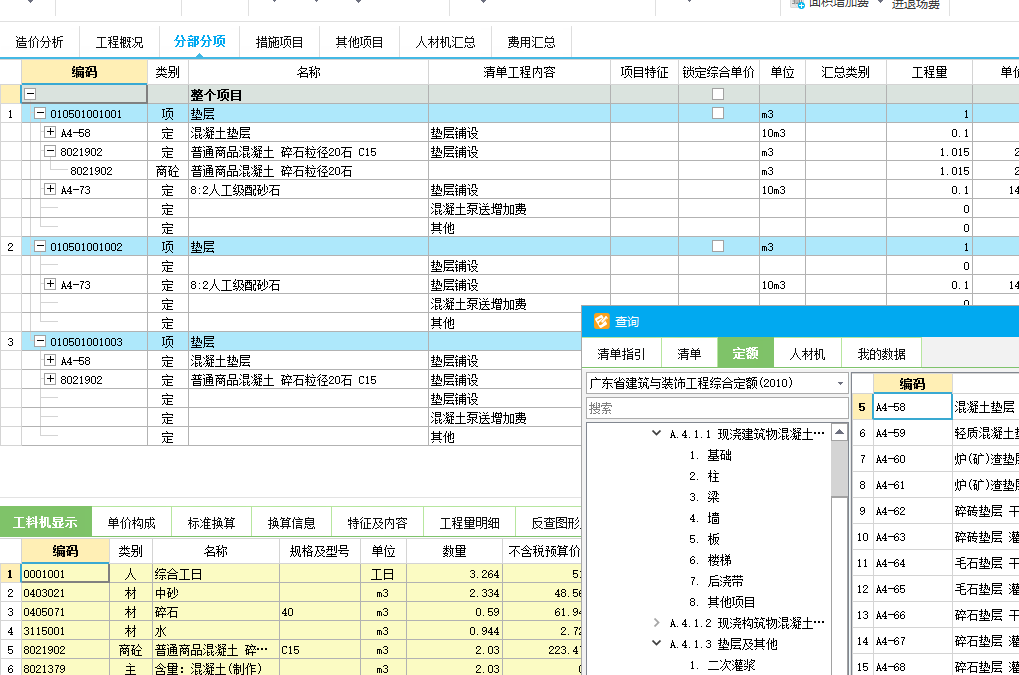Expand A4-58 under item 010501001003

tap(50, 360)
